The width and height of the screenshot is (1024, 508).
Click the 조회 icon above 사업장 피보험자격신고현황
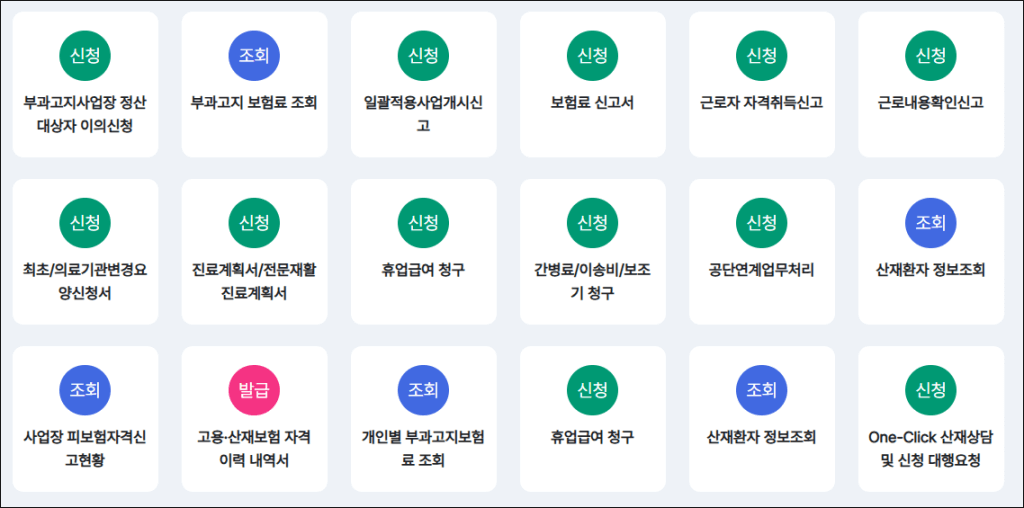tap(85, 390)
